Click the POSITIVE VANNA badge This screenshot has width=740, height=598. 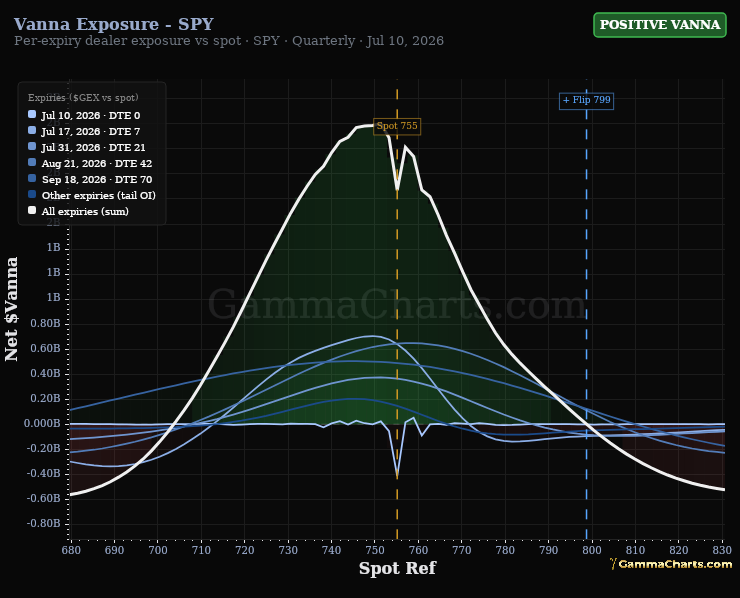coord(660,25)
